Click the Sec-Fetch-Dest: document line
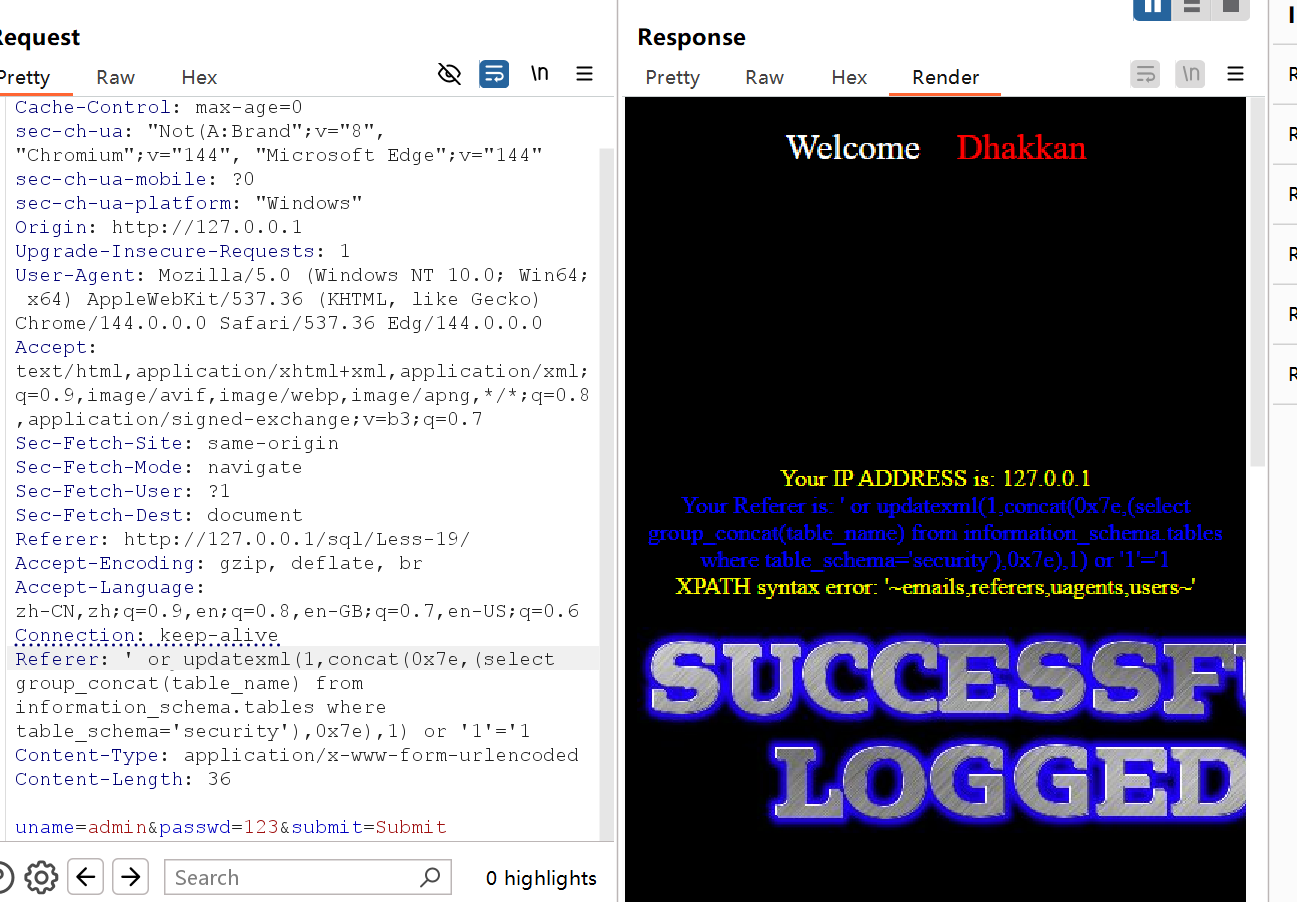 [x=158, y=515]
